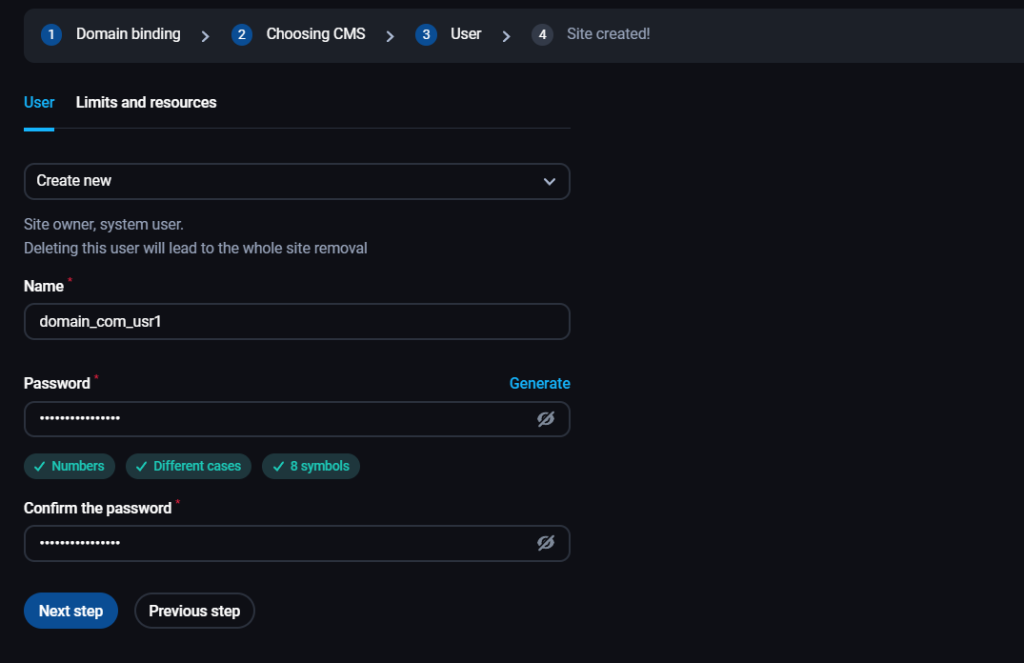Click the dropdown chevron arrow

pyautogui.click(x=549, y=181)
